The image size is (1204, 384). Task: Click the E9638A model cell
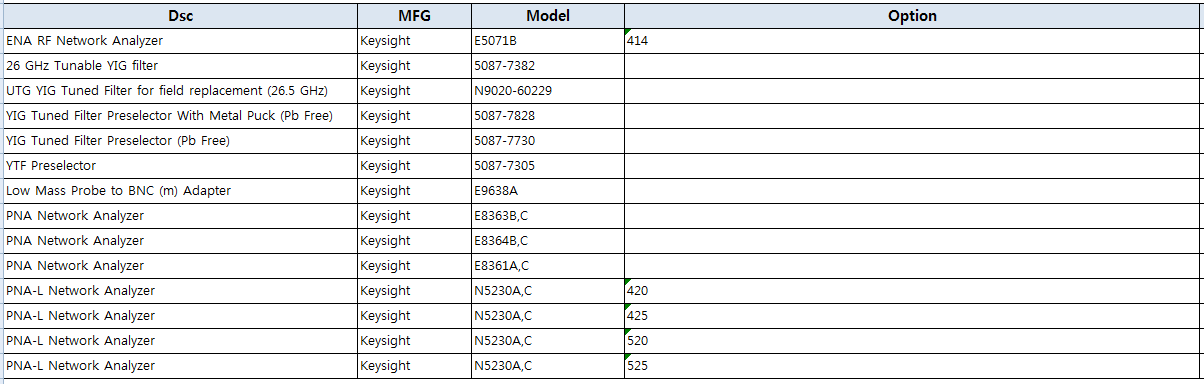[x=548, y=191]
